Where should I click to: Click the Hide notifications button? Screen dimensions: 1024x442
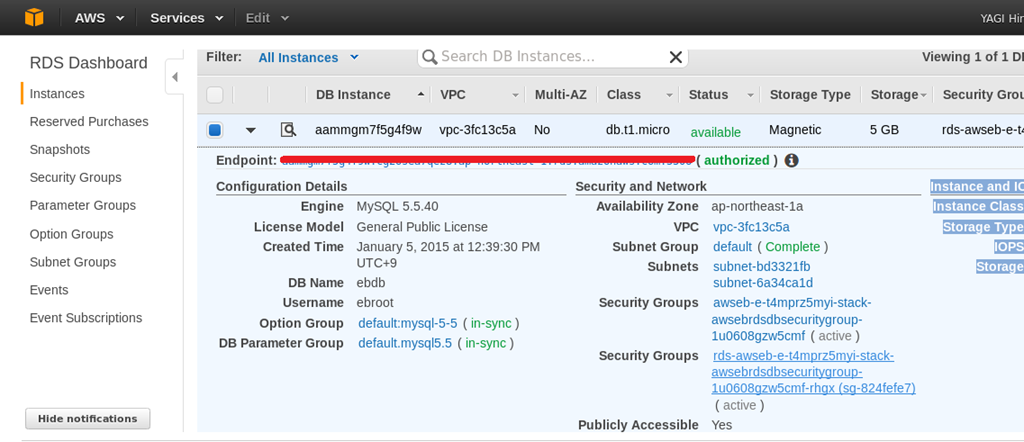[x=87, y=418]
